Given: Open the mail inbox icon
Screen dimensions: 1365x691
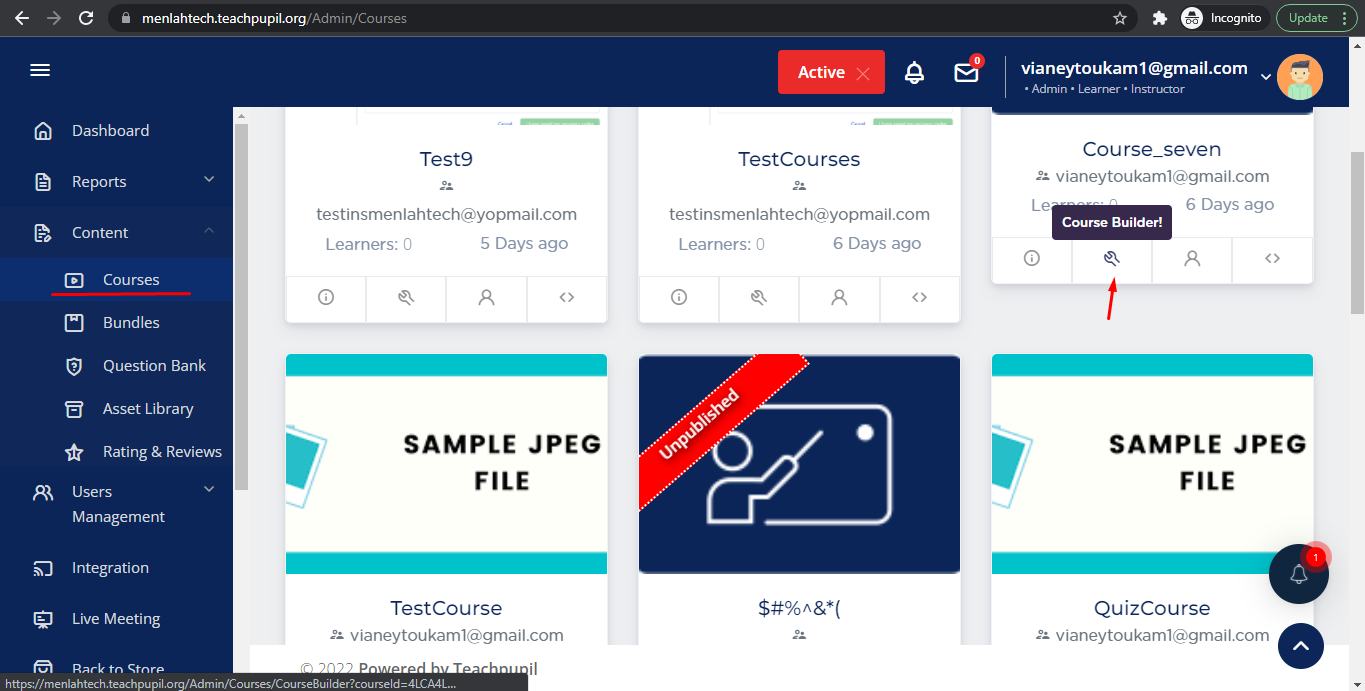Looking at the screenshot, I should pyautogui.click(x=966, y=72).
